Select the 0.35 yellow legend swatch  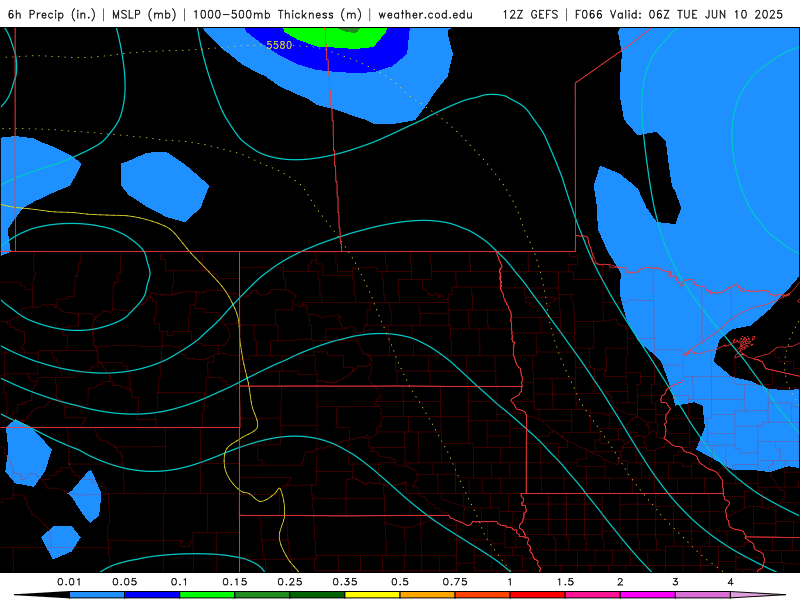372,595
